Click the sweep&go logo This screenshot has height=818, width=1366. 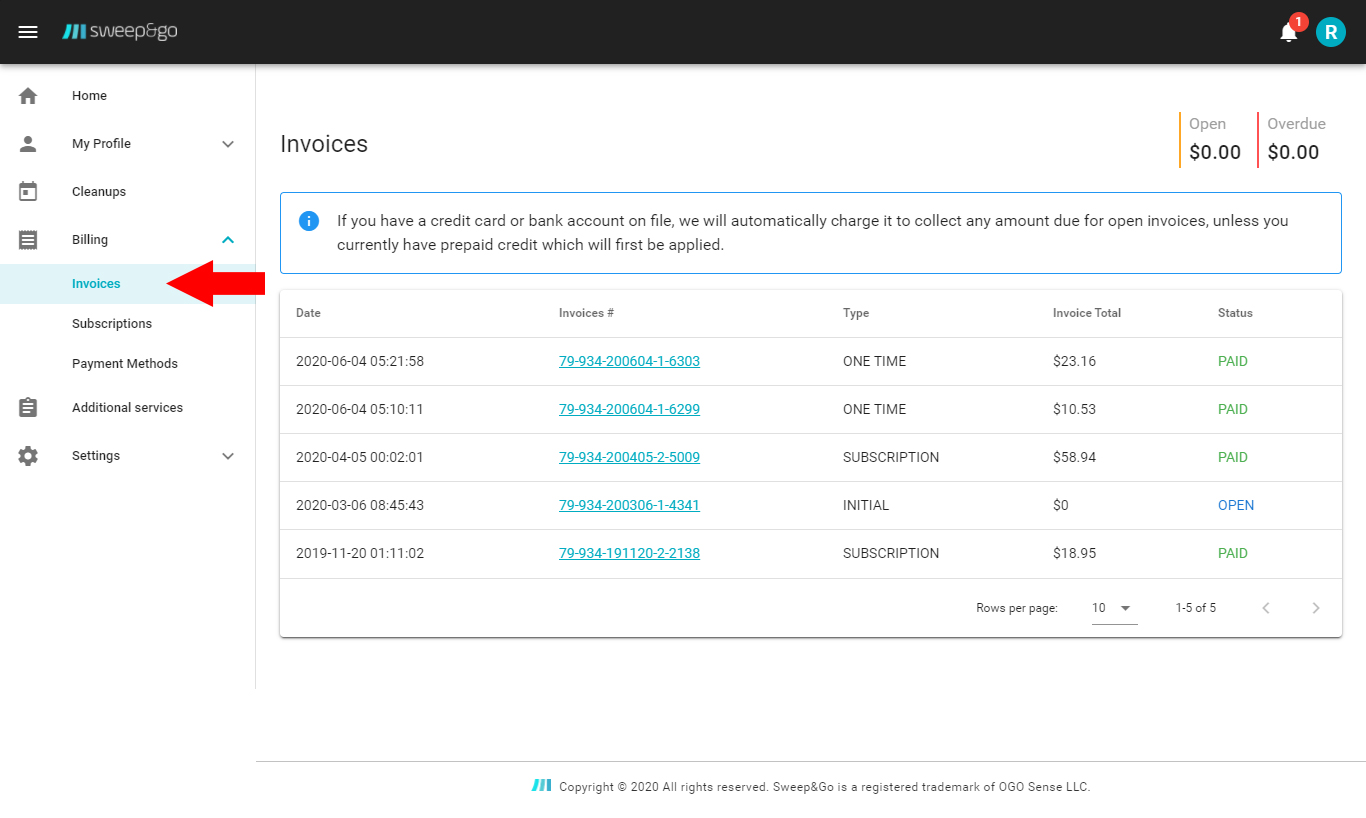pyautogui.click(x=120, y=32)
